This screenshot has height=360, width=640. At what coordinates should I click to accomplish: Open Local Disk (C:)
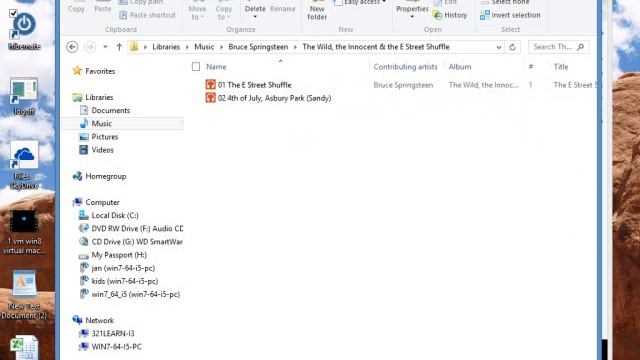click(x=115, y=216)
